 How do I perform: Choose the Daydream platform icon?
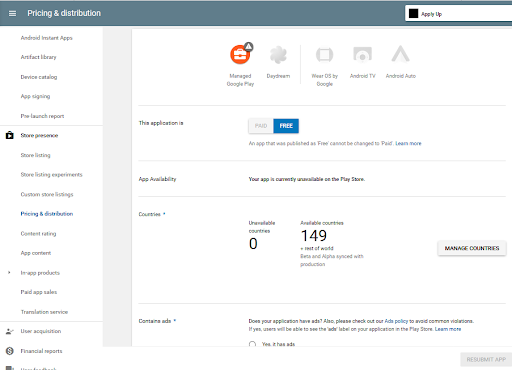coord(278,55)
